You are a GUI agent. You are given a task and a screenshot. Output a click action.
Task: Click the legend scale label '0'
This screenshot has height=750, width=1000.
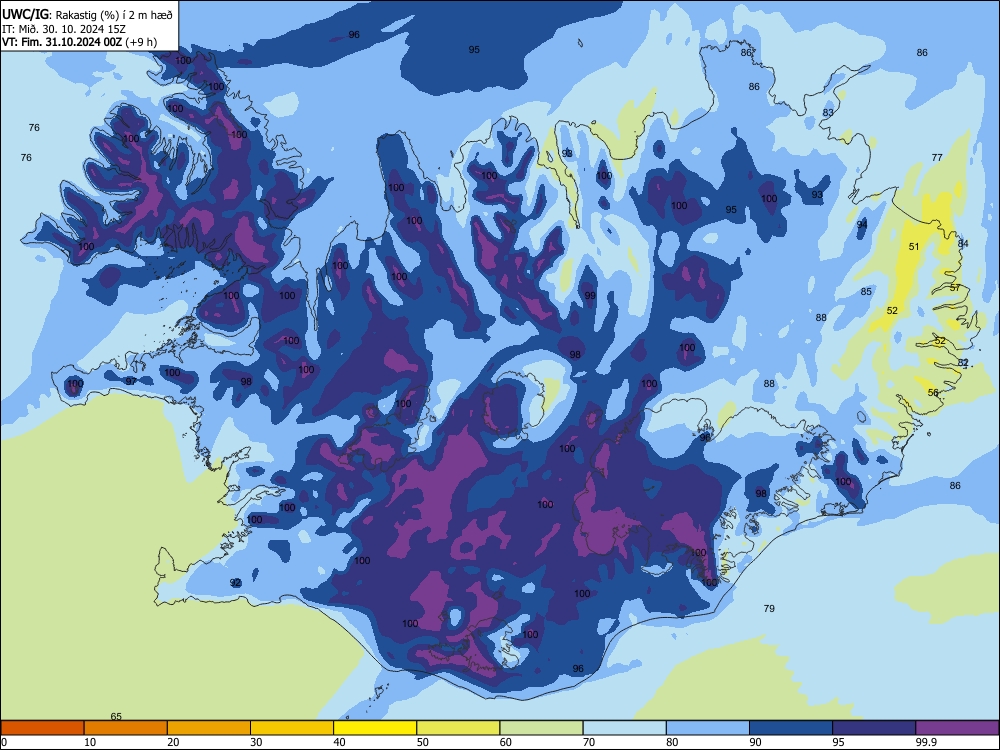(4, 742)
